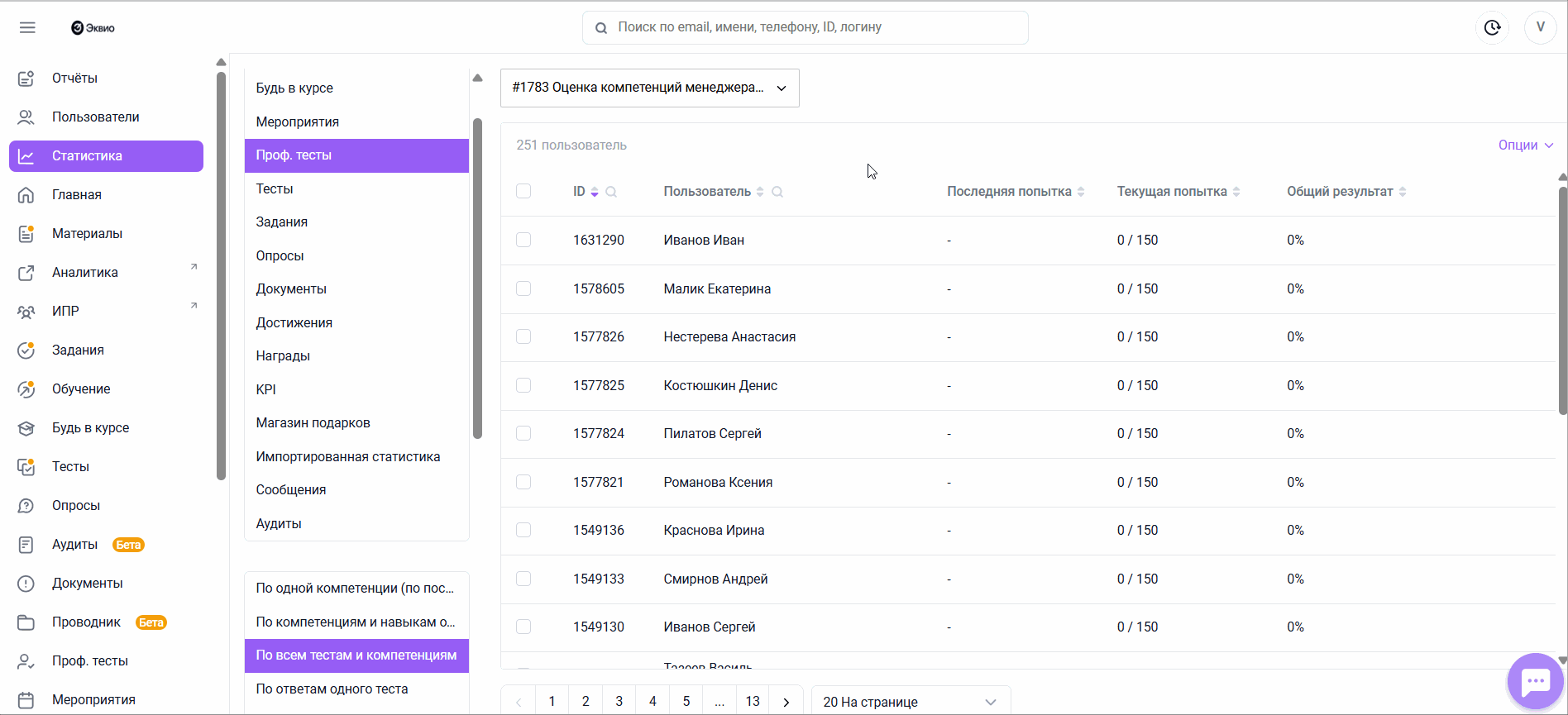Tick checkbox for Иванов Иван row
Image resolution: width=1568 pixels, height=715 pixels.
point(523,240)
